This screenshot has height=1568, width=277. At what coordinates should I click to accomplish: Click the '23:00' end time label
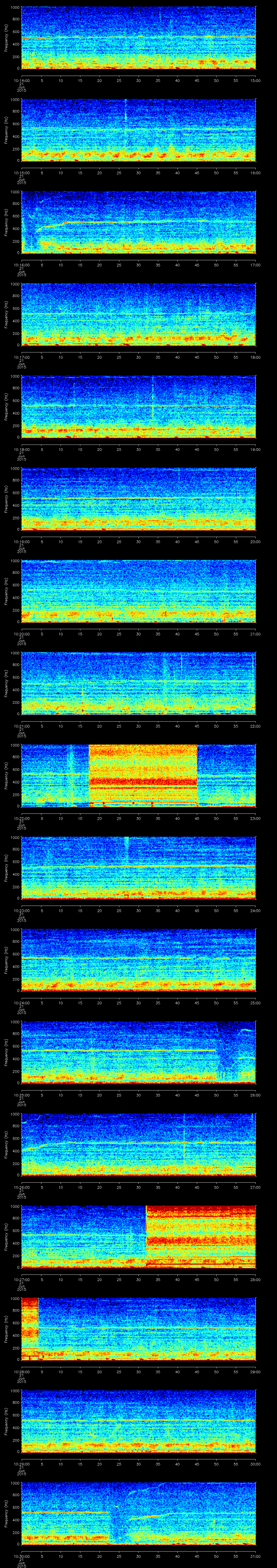(255, 818)
